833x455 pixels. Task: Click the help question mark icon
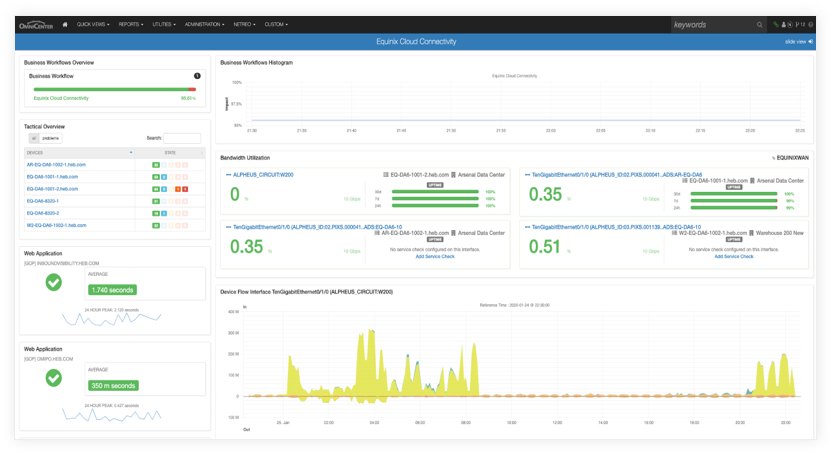[811, 24]
